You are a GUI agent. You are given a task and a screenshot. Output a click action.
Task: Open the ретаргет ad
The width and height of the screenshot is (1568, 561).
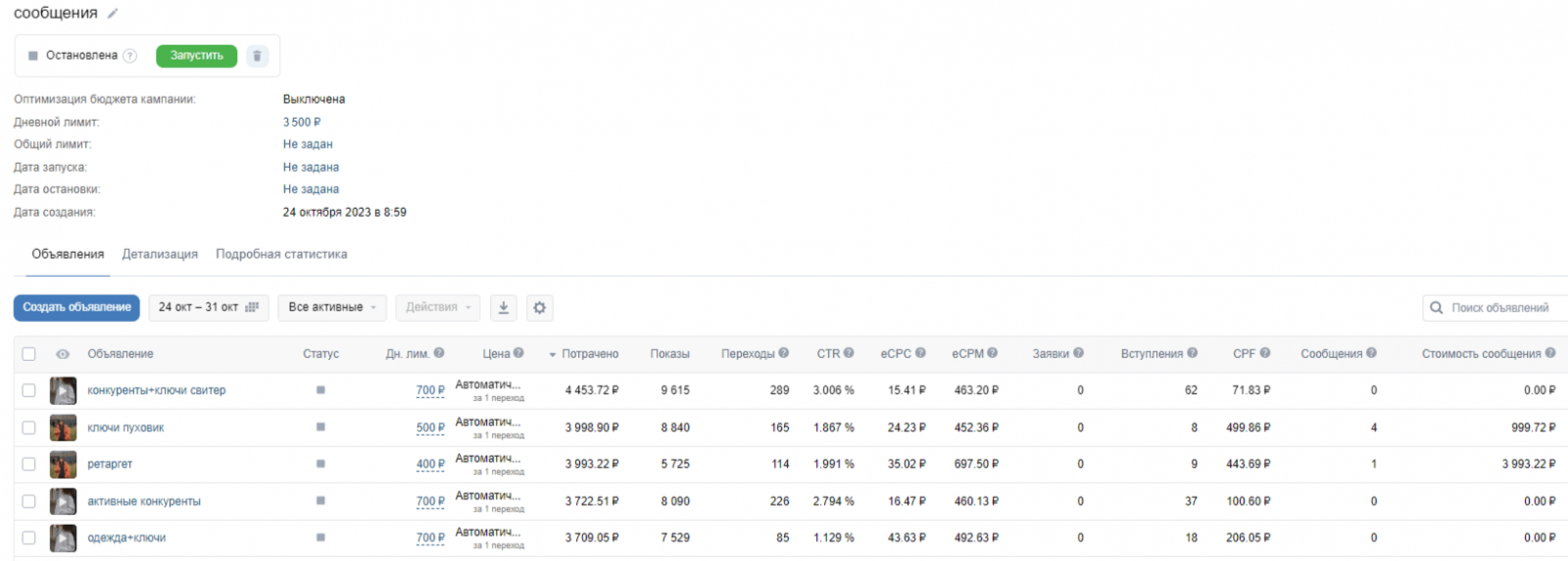click(x=110, y=464)
